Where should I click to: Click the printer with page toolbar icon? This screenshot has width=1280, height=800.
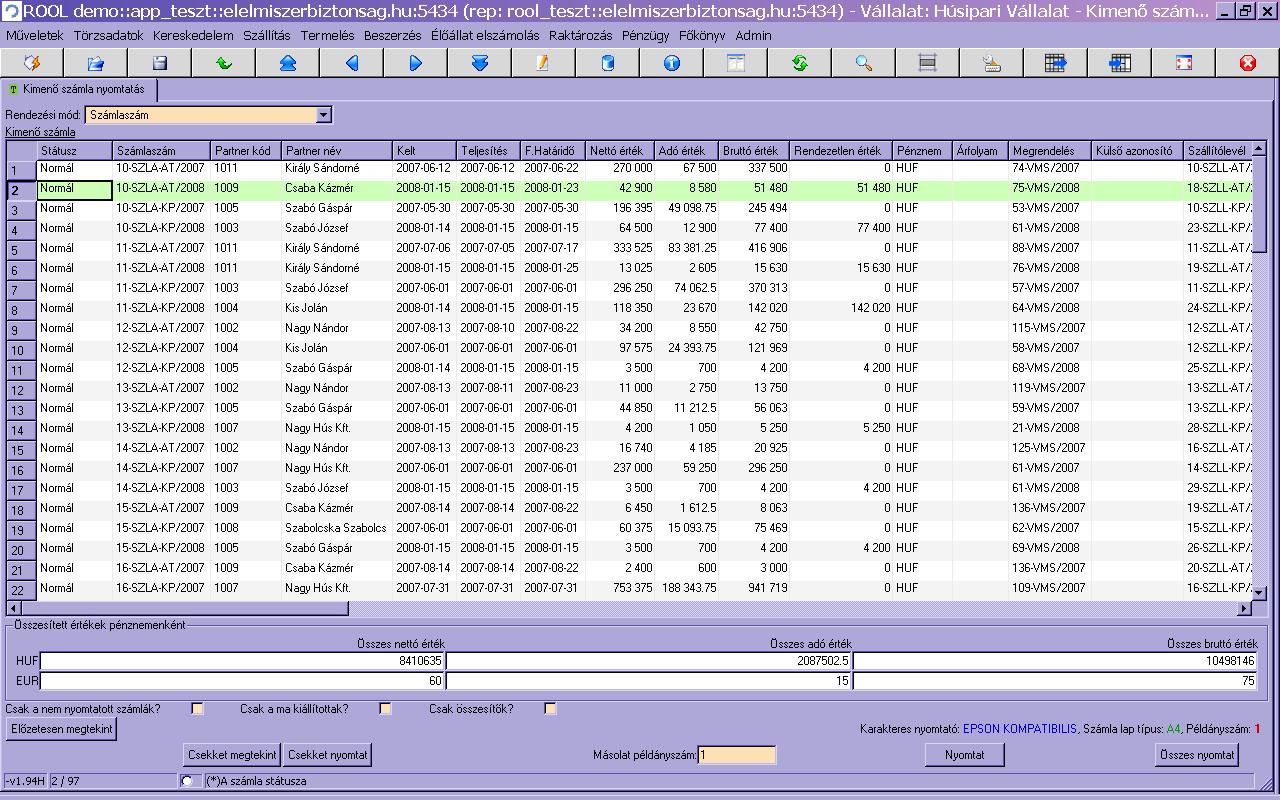pos(992,63)
